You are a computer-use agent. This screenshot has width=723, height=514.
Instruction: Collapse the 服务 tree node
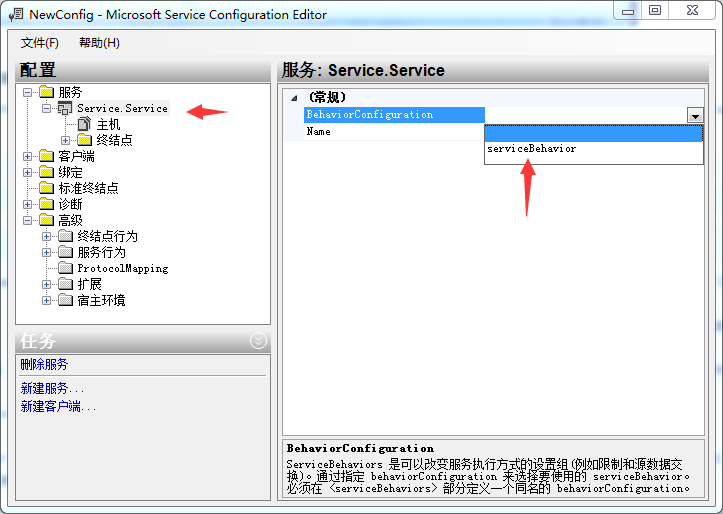tap(28, 92)
